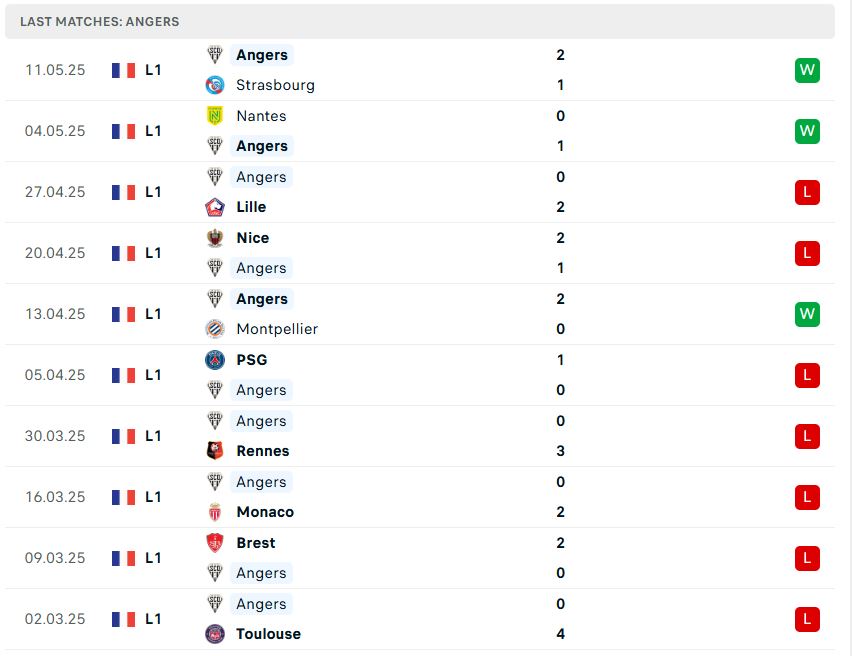Image resolution: width=852 pixels, height=656 pixels.
Task: Open the 05.04.25 PSG vs Angers match row
Action: (x=419, y=375)
